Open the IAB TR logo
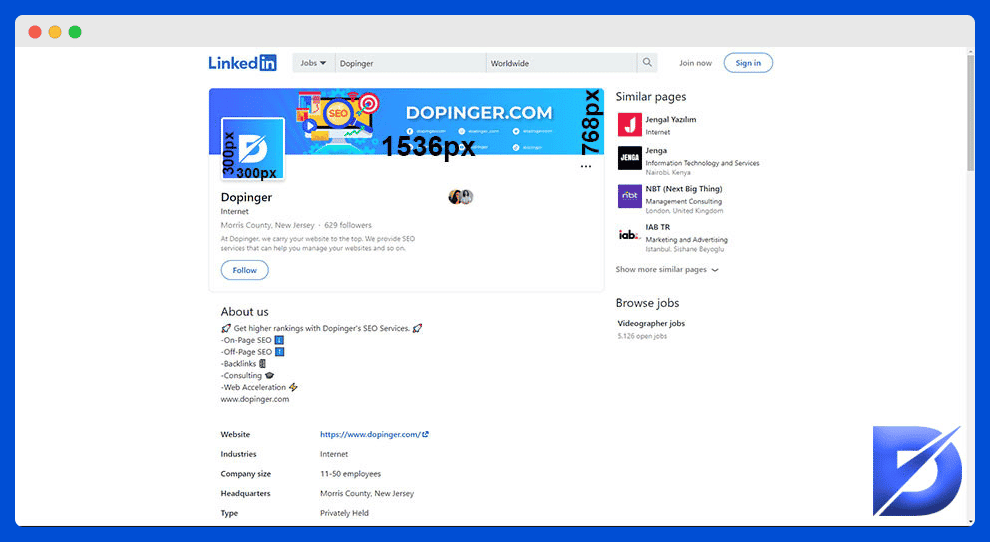Viewport: 990px width, 542px height. (629, 234)
